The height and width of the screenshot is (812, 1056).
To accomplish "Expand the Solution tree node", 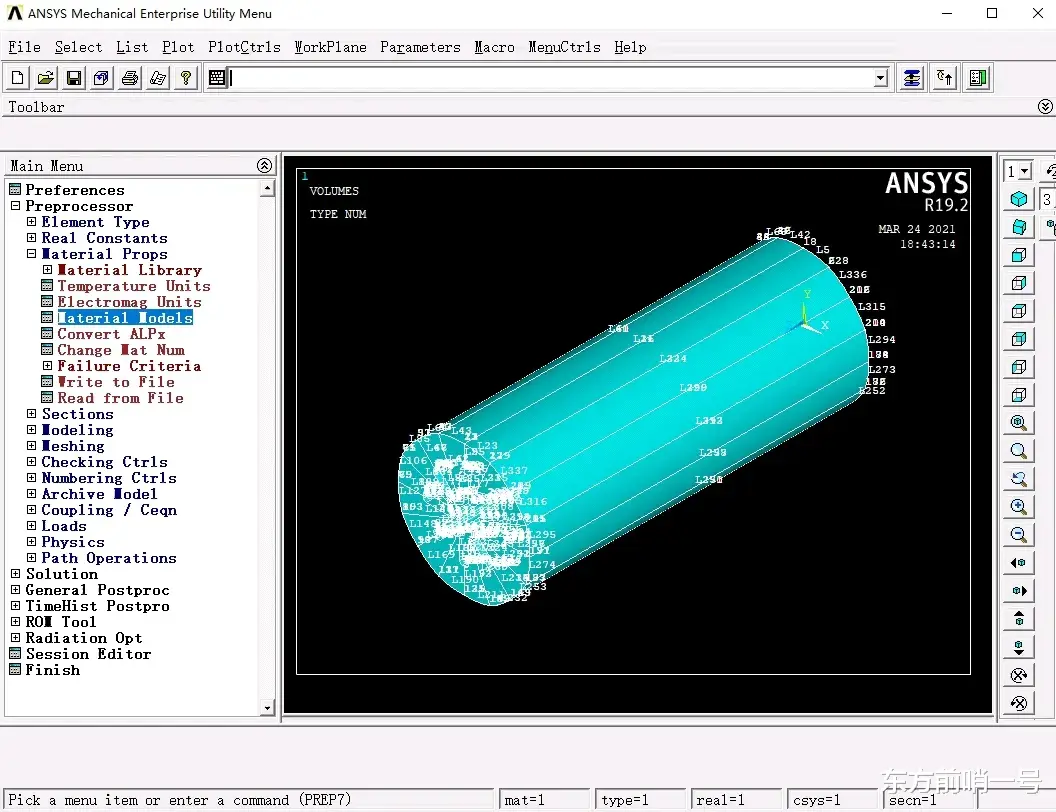I will (16, 574).
